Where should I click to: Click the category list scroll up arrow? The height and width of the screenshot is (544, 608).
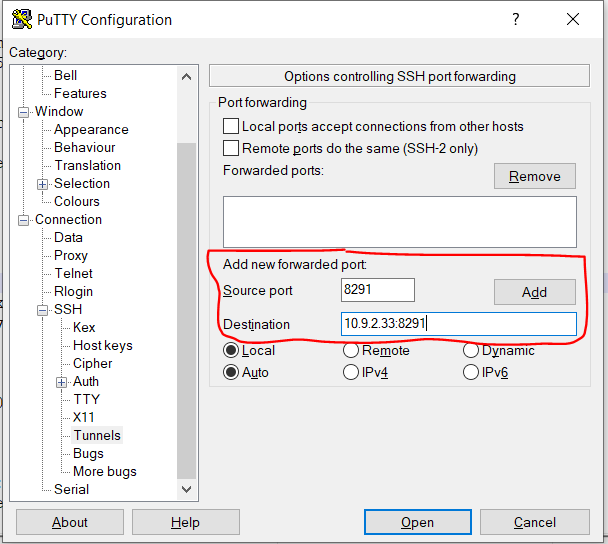tap(187, 77)
